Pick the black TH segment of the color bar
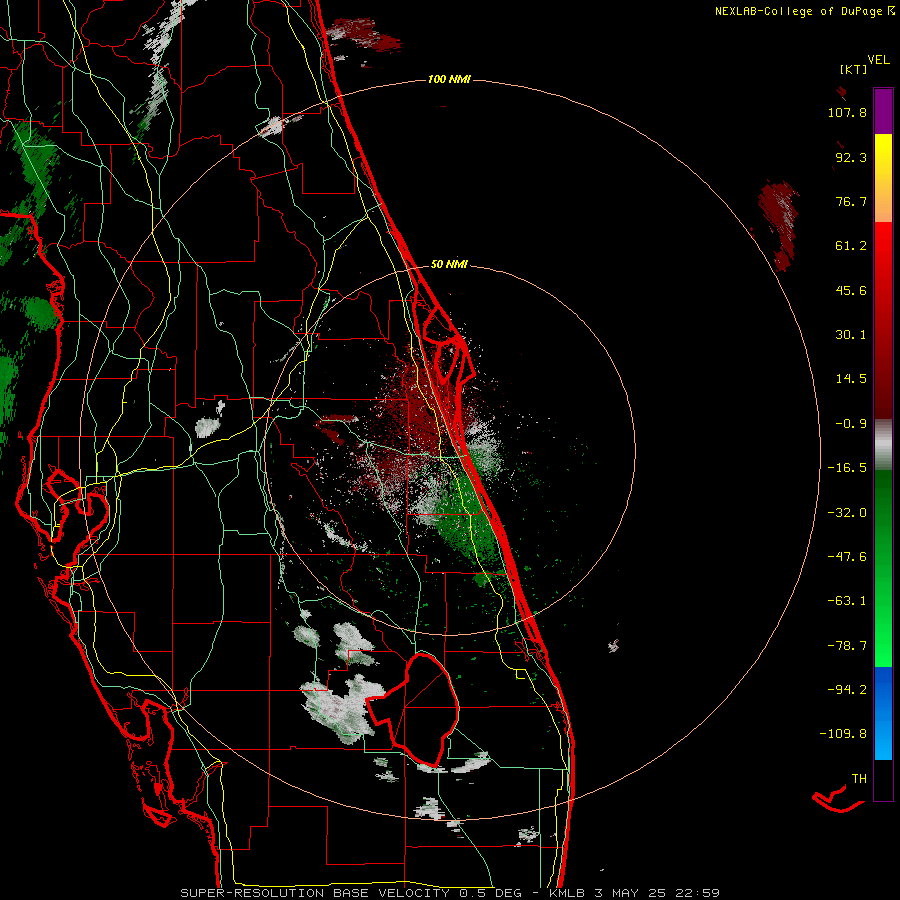The height and width of the screenshot is (900, 900). tap(883, 780)
